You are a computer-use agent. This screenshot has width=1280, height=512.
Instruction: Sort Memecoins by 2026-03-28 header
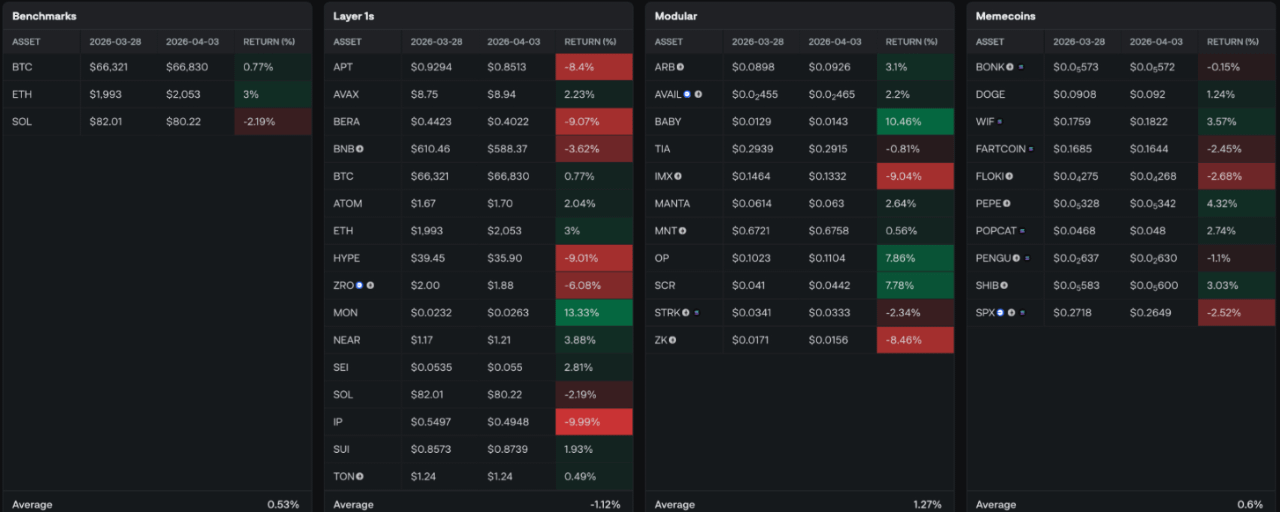1079,42
